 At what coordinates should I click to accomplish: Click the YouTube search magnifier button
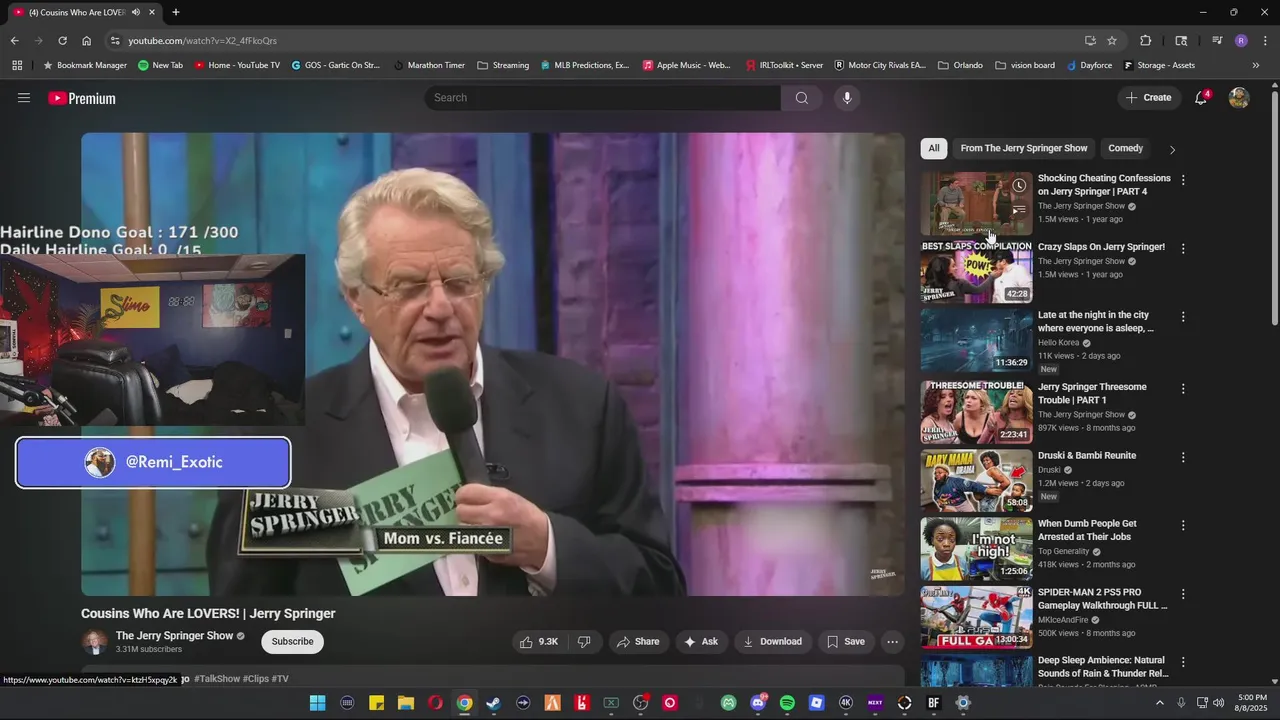pos(802,98)
